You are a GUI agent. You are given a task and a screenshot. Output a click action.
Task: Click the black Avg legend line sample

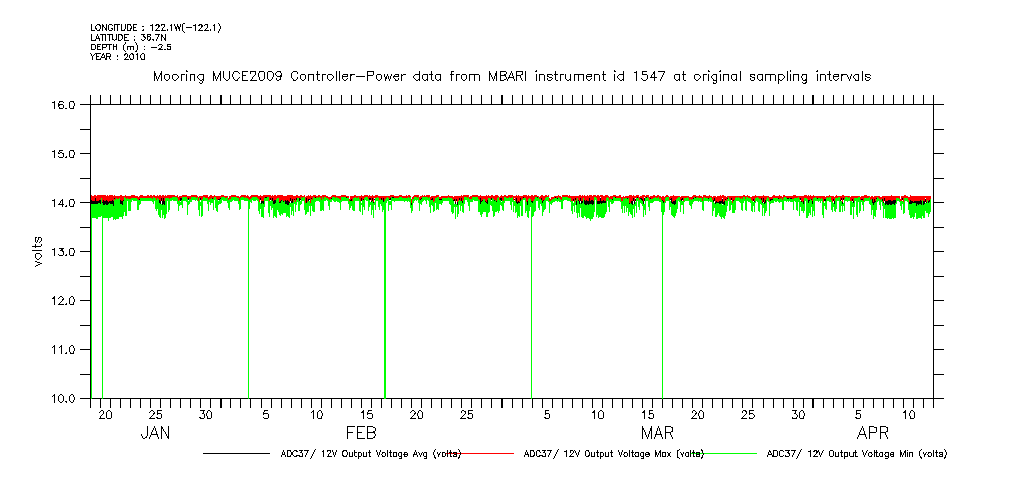(238, 454)
